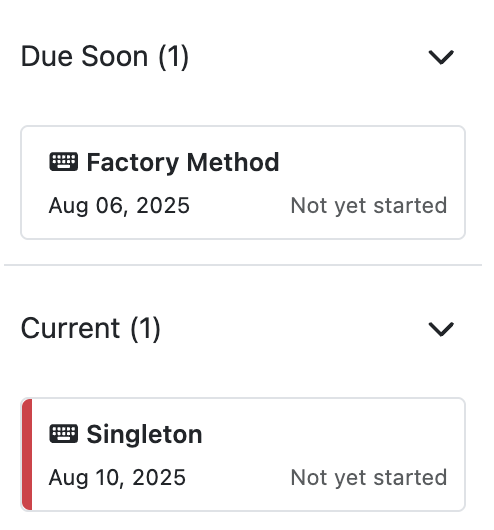494x530 pixels.
Task: Click the red priority bar on Singleton card
Action: 27,454
